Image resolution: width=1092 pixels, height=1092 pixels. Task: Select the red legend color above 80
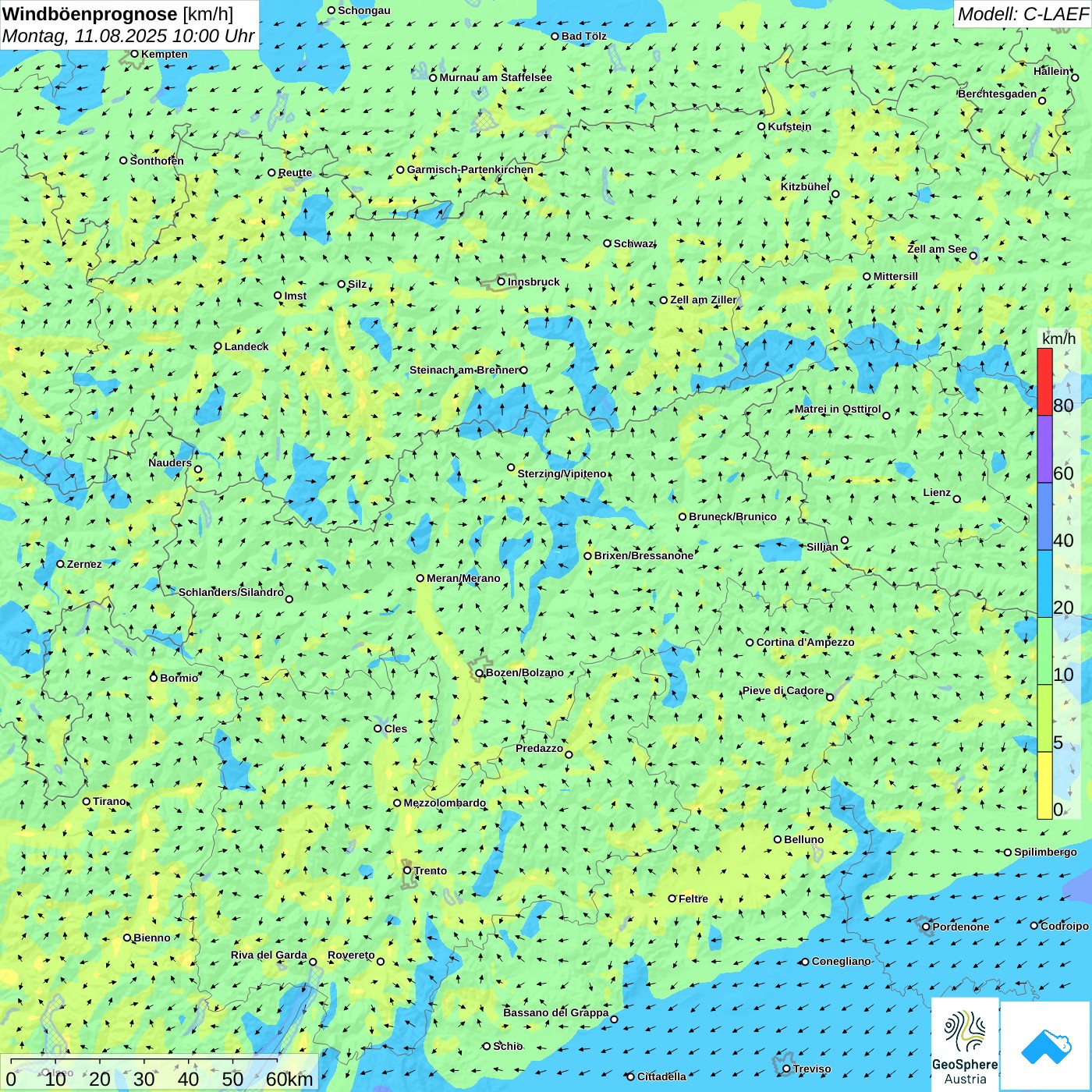tap(1044, 381)
